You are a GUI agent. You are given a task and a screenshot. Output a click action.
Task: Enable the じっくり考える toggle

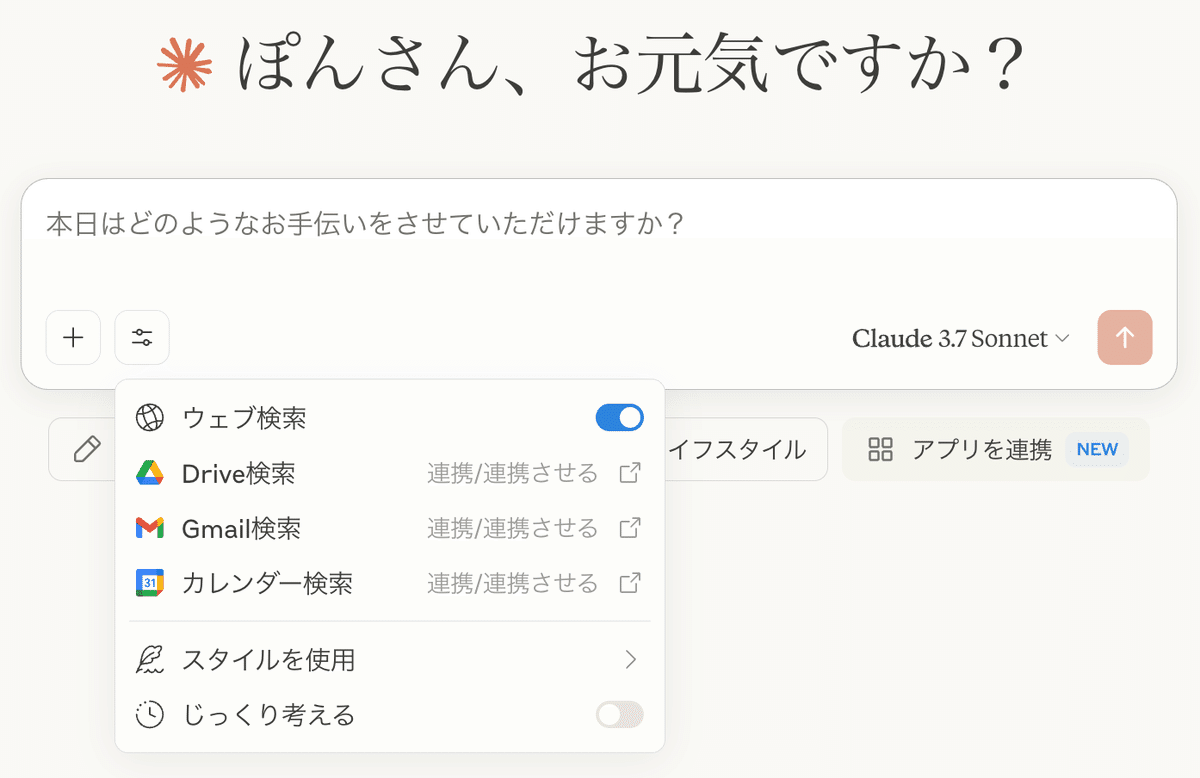coord(619,715)
